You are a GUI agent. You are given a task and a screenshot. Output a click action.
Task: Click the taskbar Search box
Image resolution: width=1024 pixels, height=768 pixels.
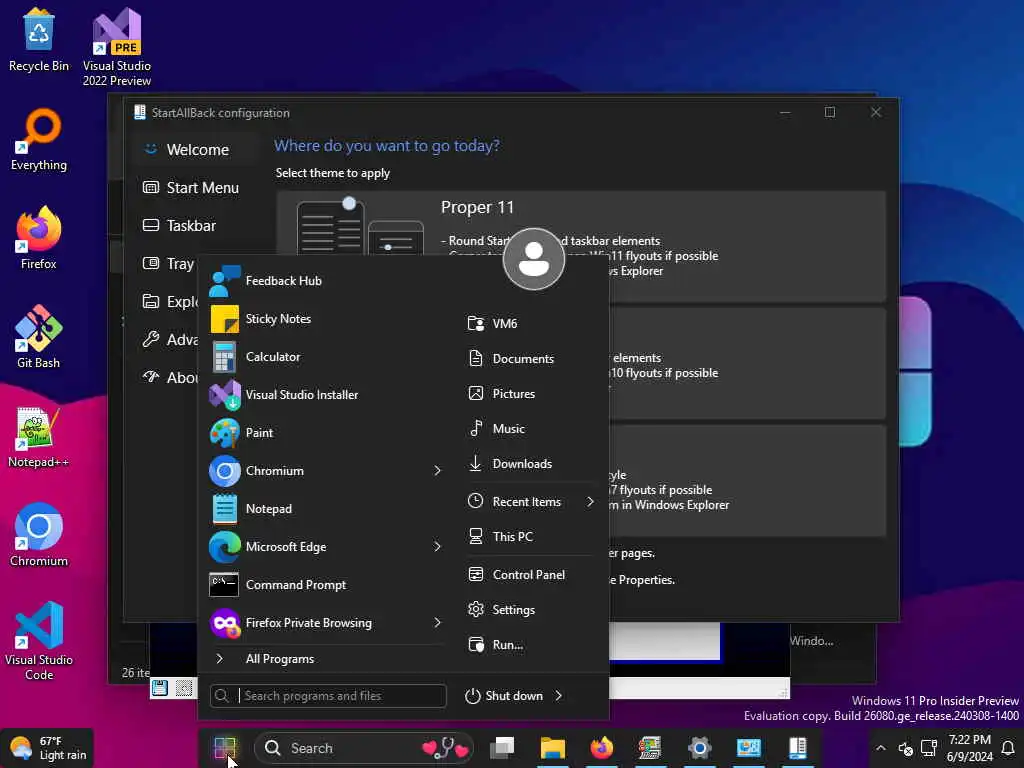coord(363,748)
